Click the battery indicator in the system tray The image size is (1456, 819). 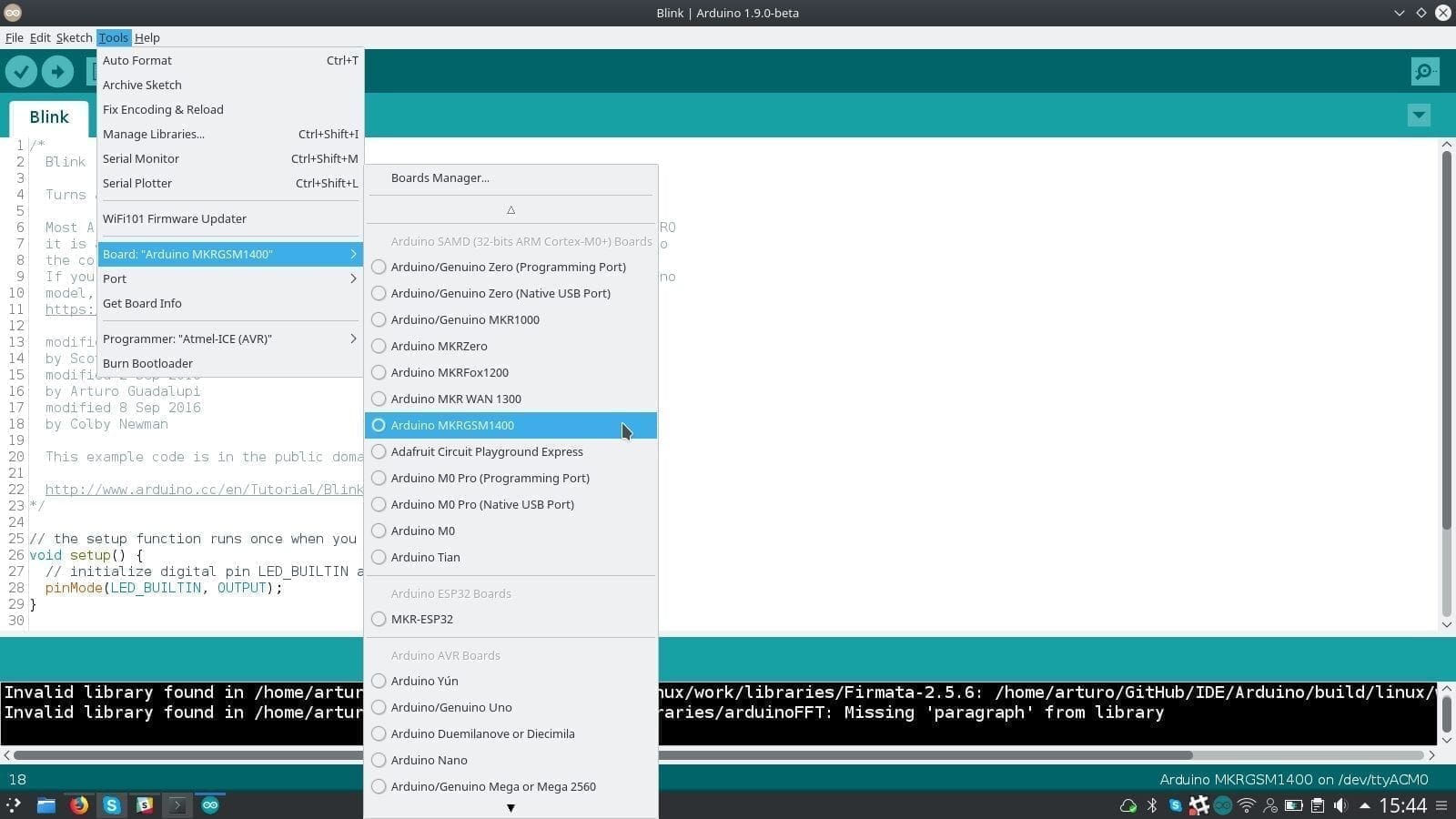pos(1293,805)
